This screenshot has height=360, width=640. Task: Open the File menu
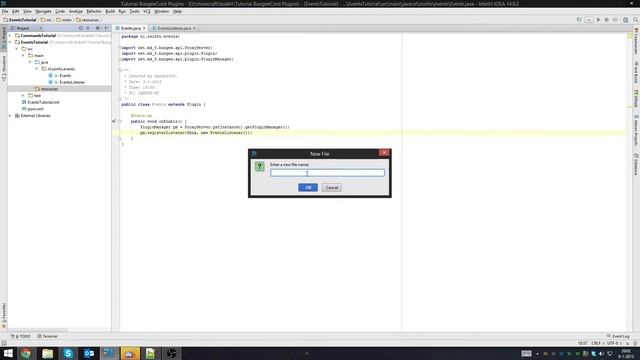(5, 11)
